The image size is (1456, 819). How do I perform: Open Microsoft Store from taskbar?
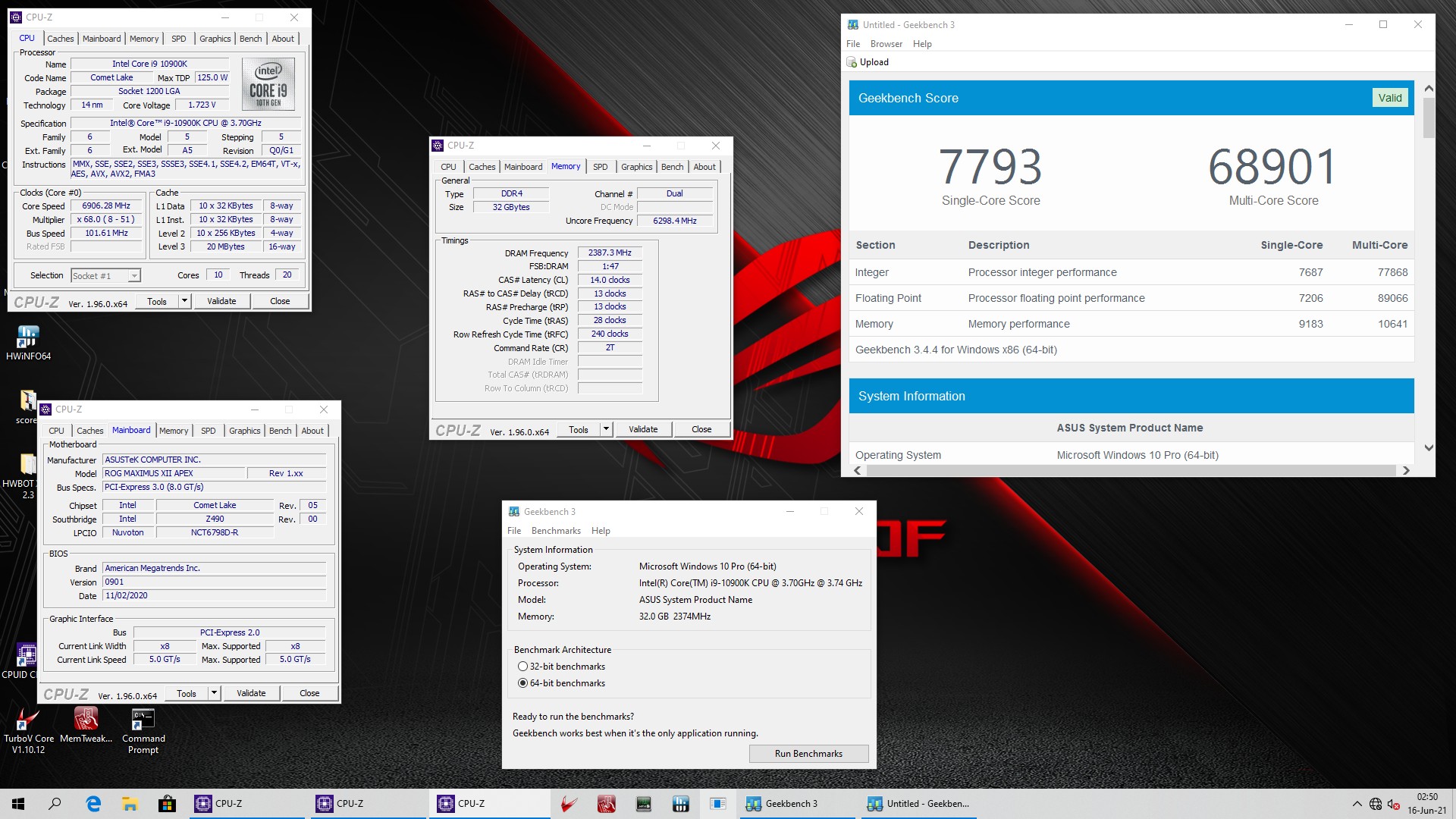tap(167, 804)
